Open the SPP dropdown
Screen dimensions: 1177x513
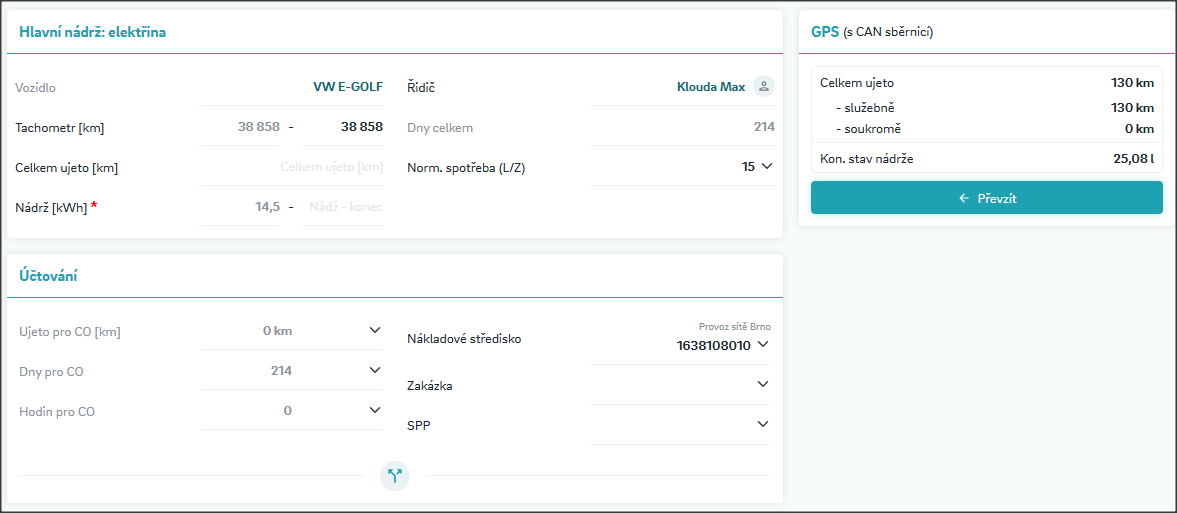pos(763,425)
